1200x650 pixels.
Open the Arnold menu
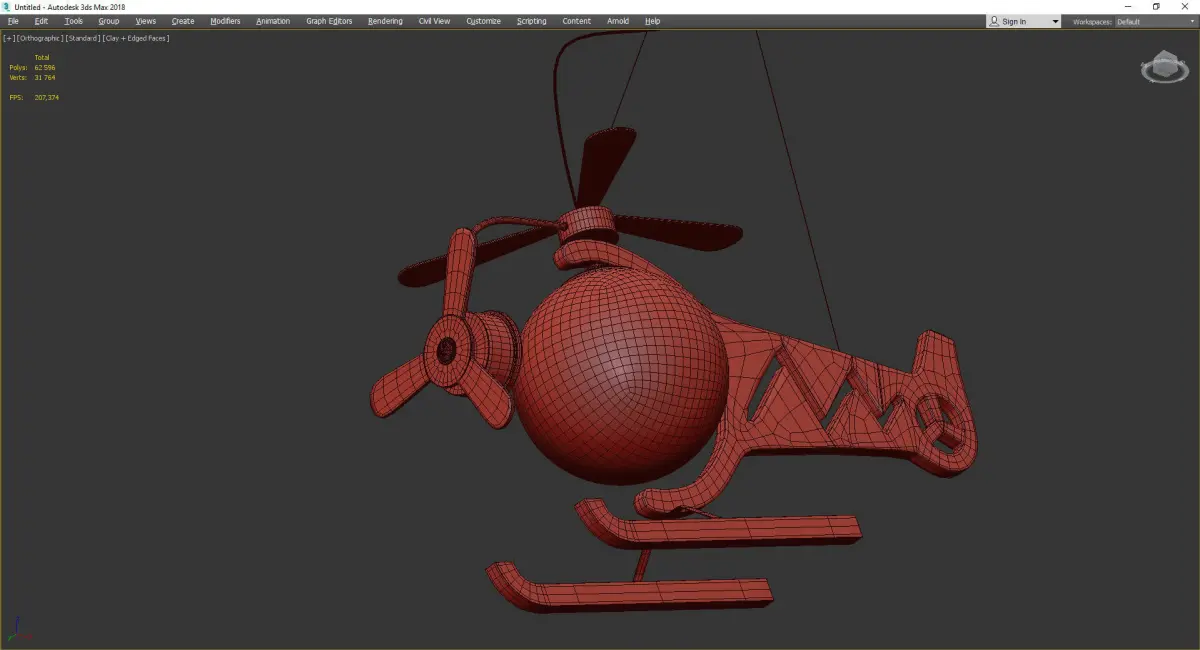pyautogui.click(x=618, y=21)
